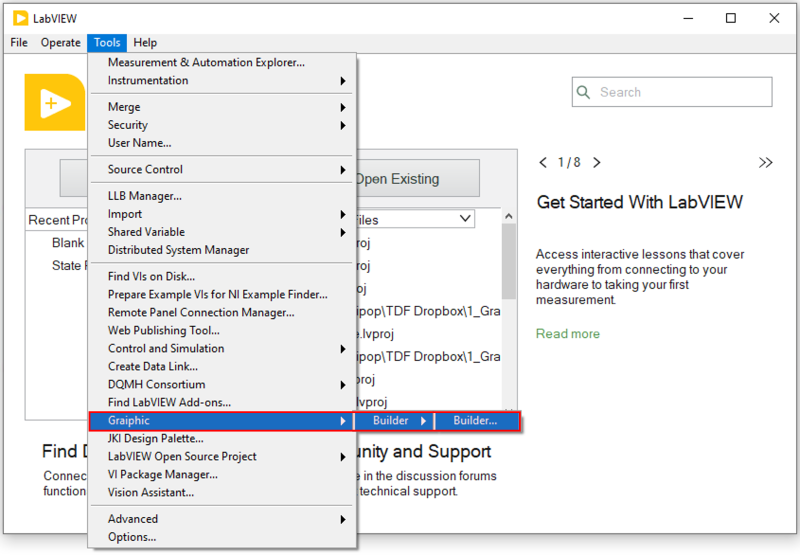
Task: Expand the Source Control submenu
Action: [x=221, y=169]
